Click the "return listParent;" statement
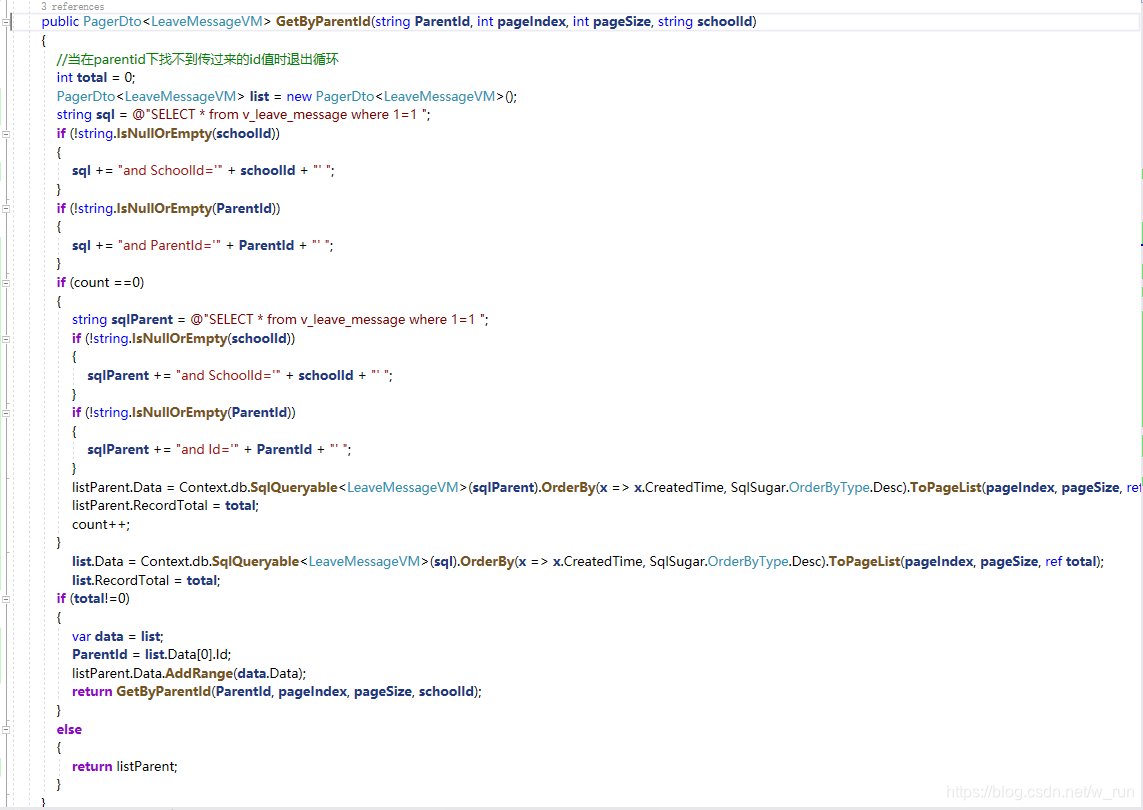The height and width of the screenshot is (810, 1143). tap(125, 766)
